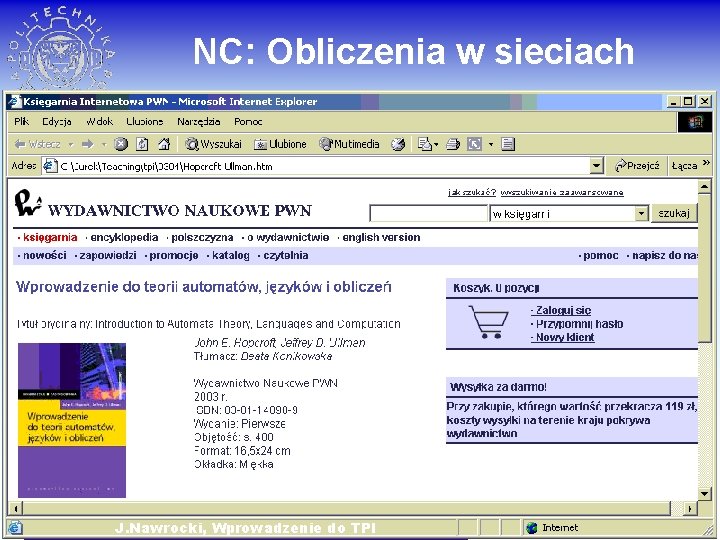The image size is (720, 540).
Task: Click the forward arrow toolbar icon
Action: pos(87,144)
